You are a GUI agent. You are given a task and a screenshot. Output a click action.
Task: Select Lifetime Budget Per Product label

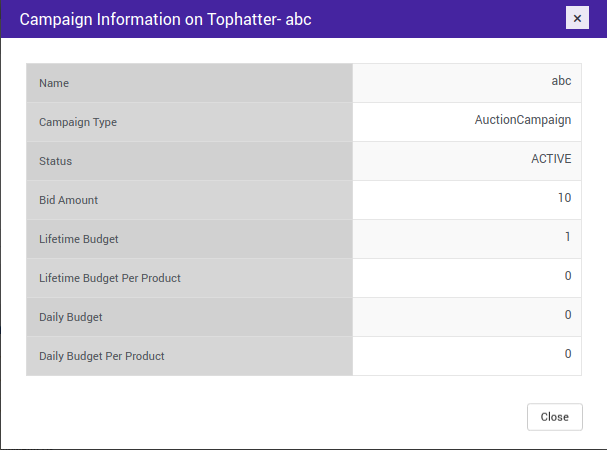110,278
